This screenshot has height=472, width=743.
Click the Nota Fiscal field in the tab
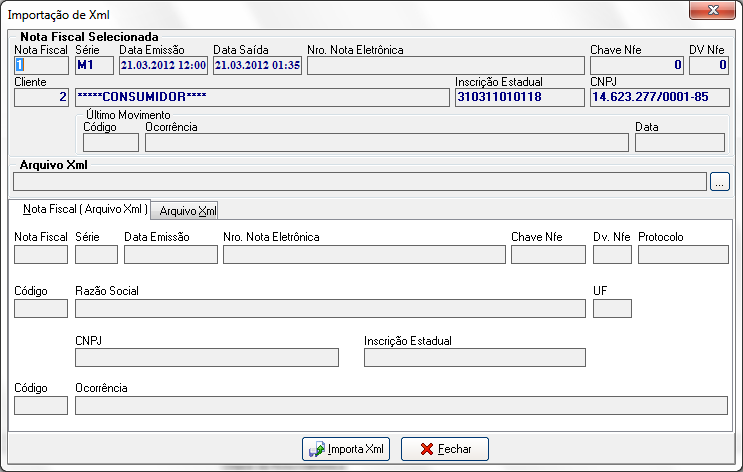point(41,254)
